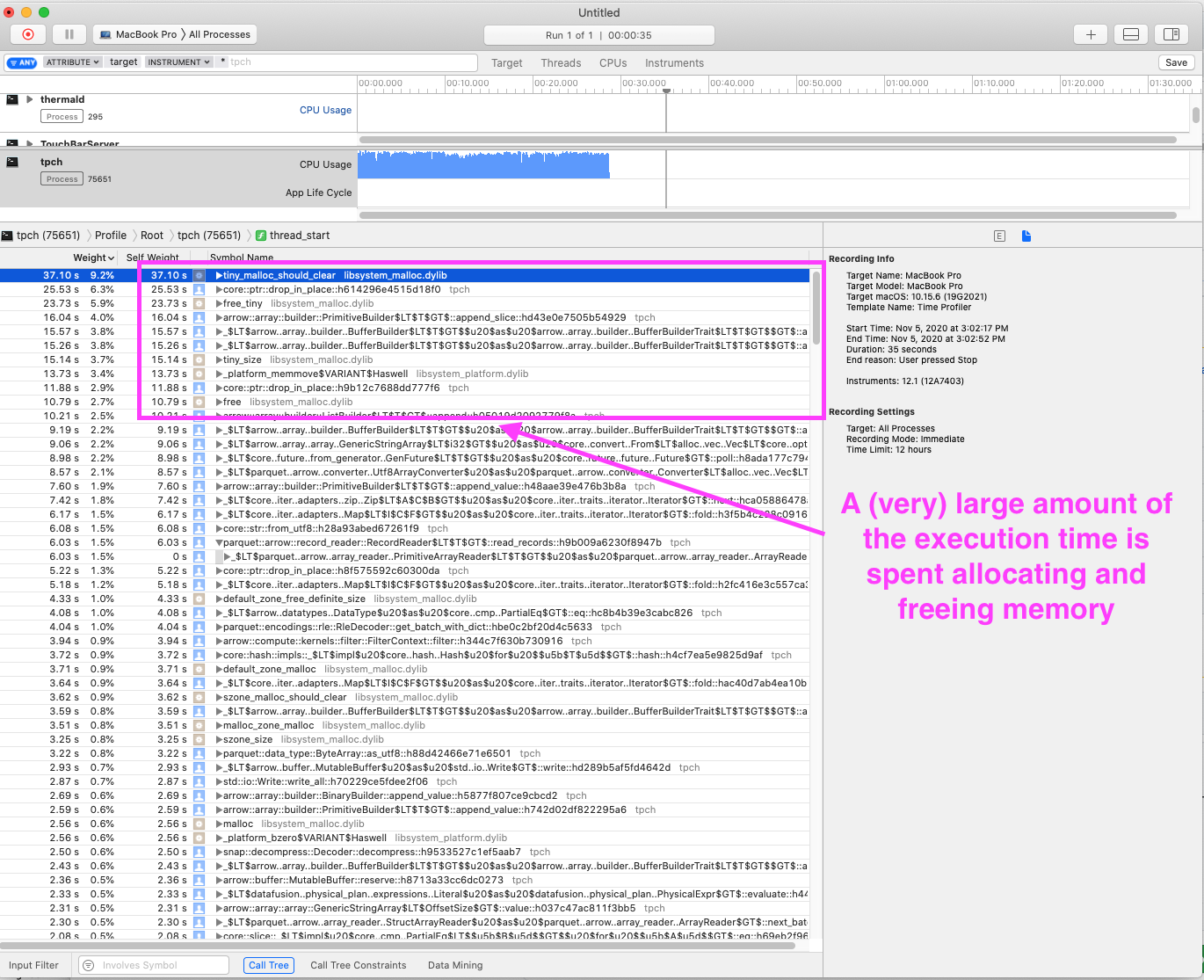Click the 00:10.000 mark on timeline ruler
The height and width of the screenshot is (980, 1204).
tap(468, 83)
